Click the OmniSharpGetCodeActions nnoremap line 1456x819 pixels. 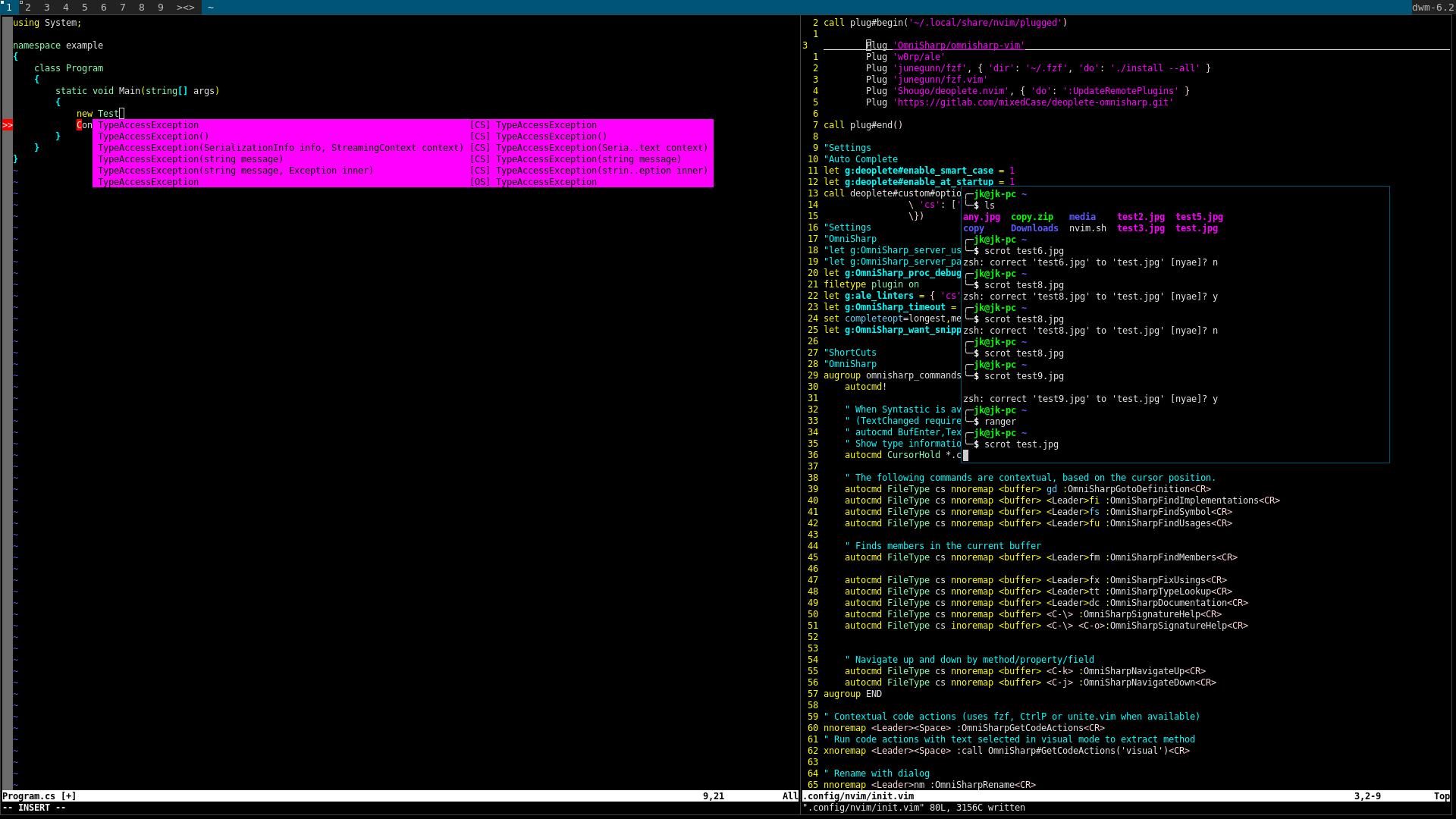pyautogui.click(x=964, y=728)
